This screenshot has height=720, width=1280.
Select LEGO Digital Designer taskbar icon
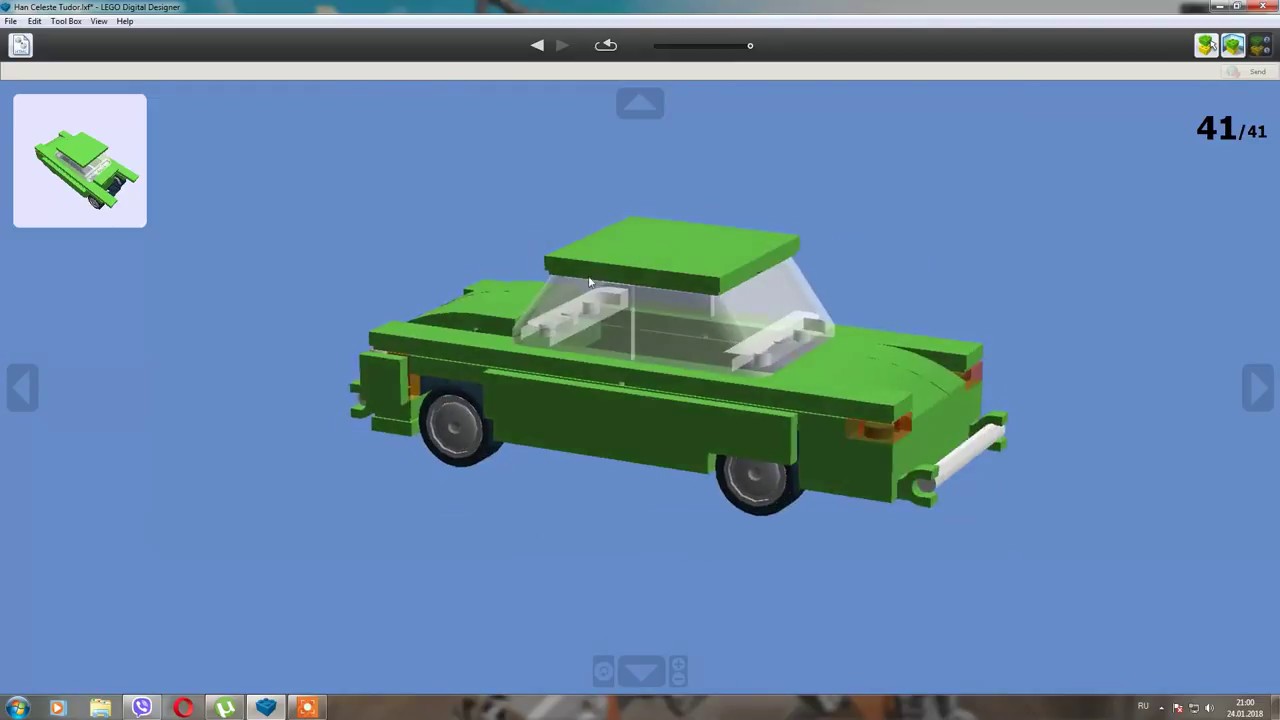point(266,707)
